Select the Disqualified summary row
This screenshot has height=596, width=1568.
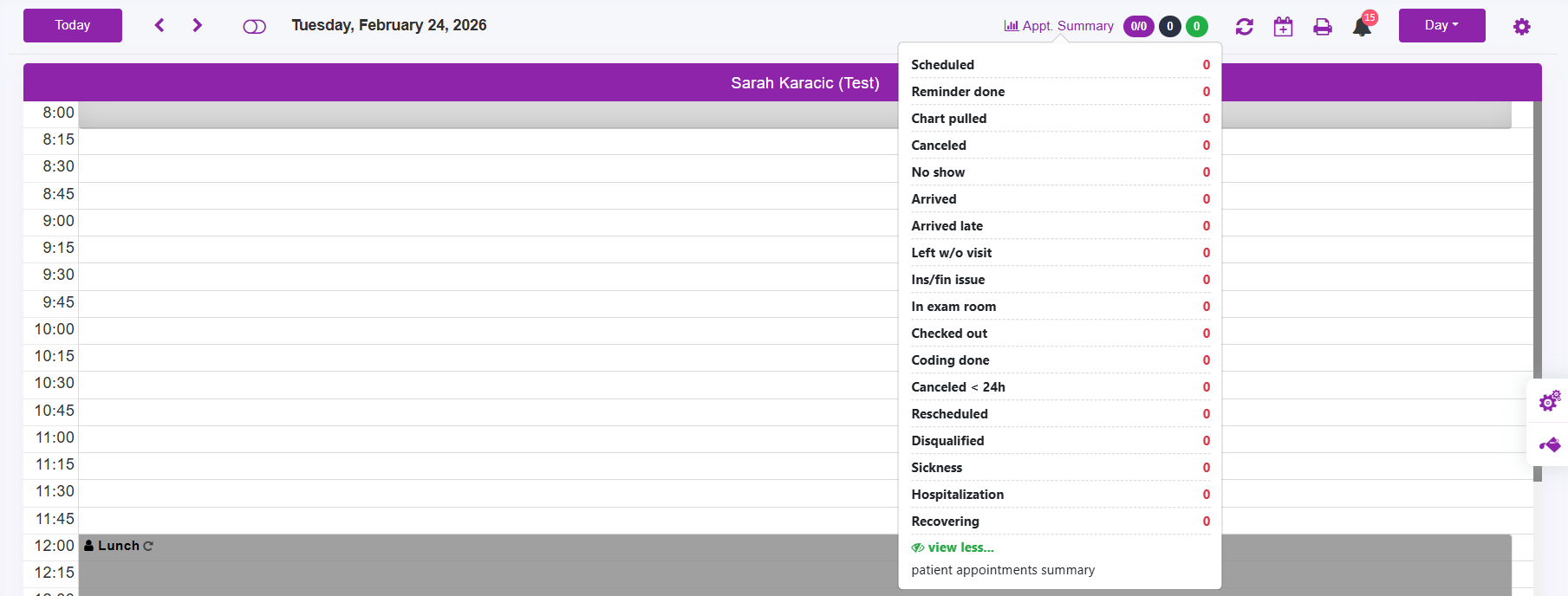1060,441
